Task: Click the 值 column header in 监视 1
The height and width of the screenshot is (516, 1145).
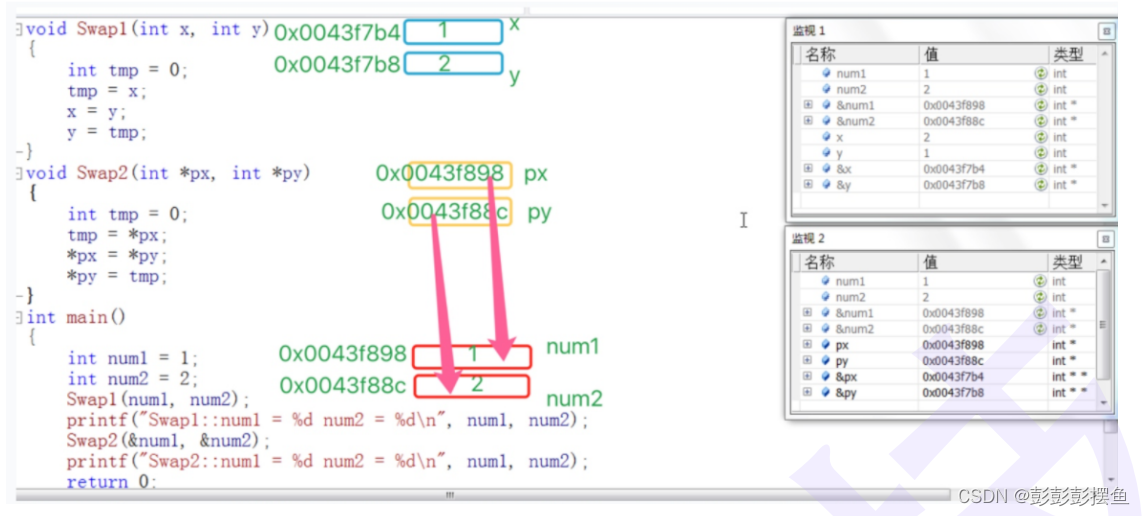Action: (983, 55)
